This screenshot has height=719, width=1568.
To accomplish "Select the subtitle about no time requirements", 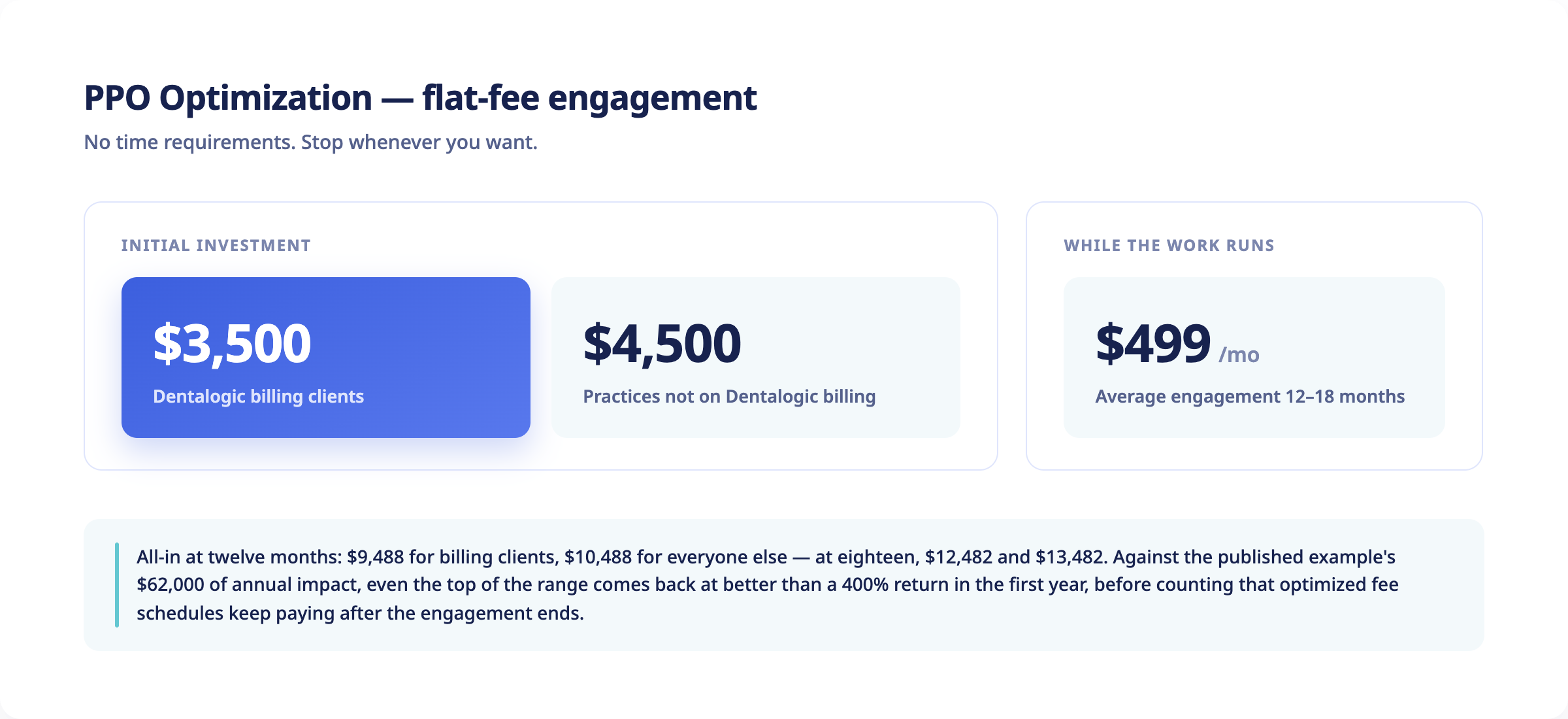I will pyautogui.click(x=311, y=142).
